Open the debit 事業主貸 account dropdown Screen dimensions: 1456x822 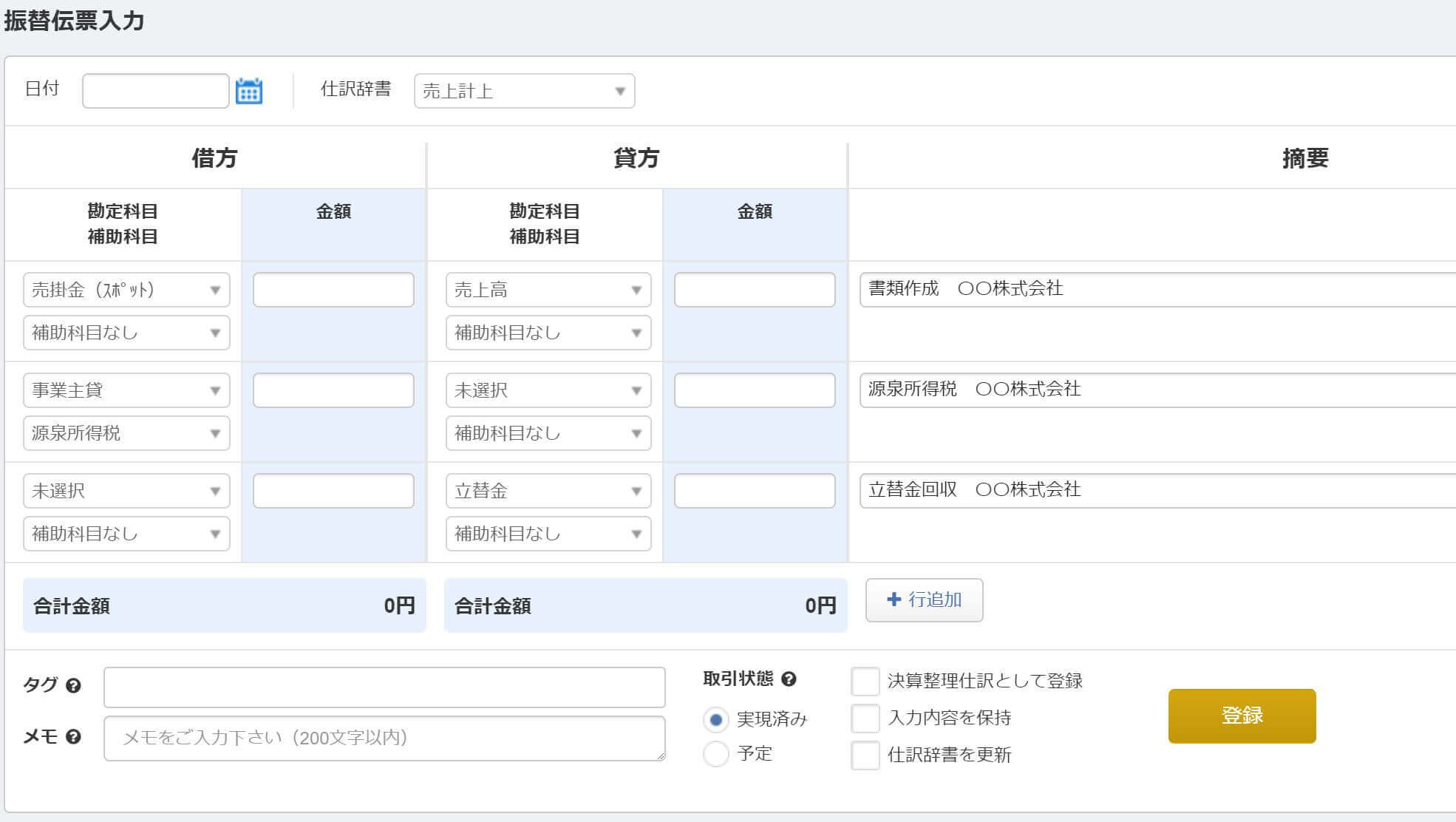(x=126, y=390)
